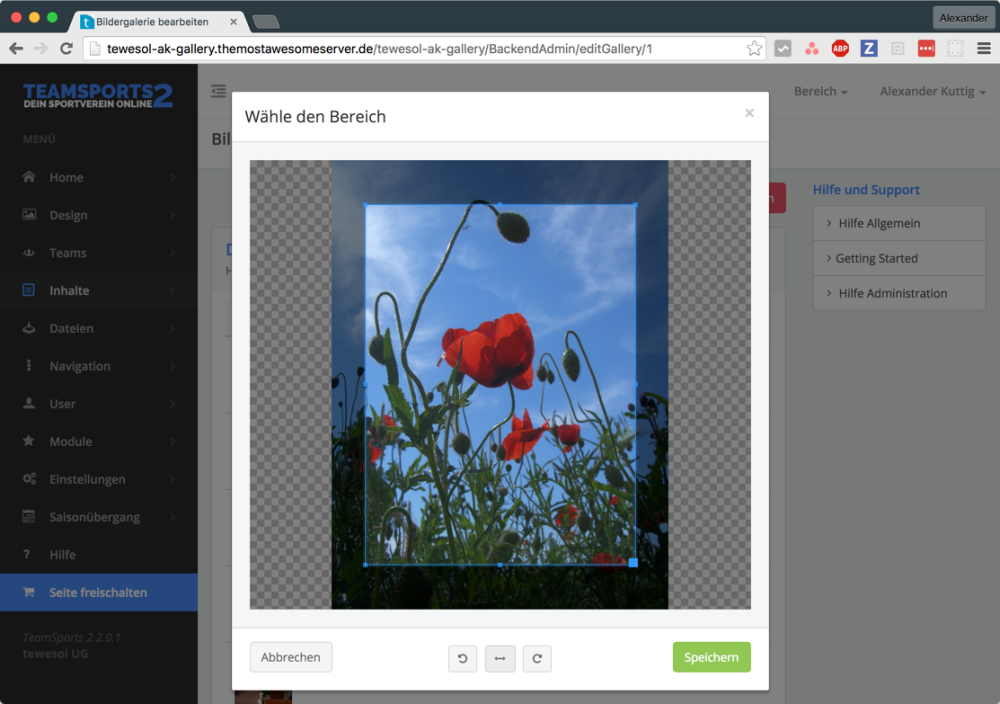Screen dimensions: 1000x704
Task: Click the Einstellungen gears icon
Action: tap(29, 478)
